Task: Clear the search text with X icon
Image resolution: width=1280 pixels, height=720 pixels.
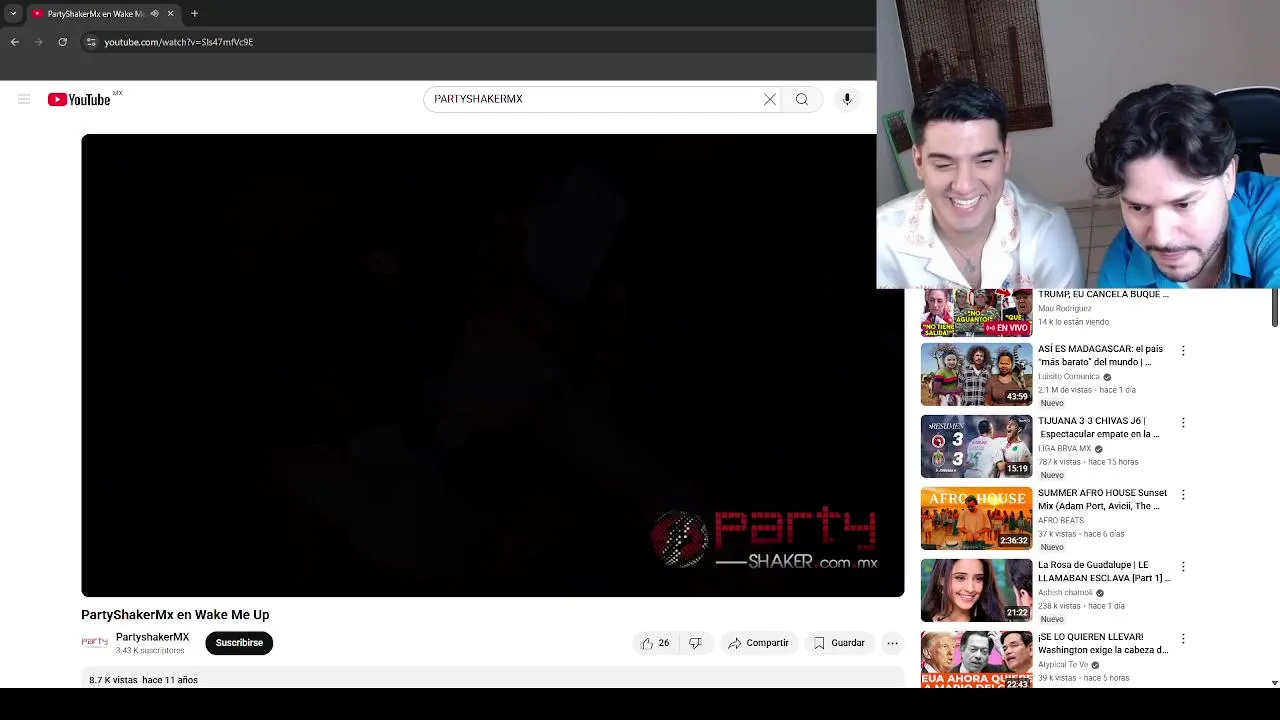Action: (770, 99)
